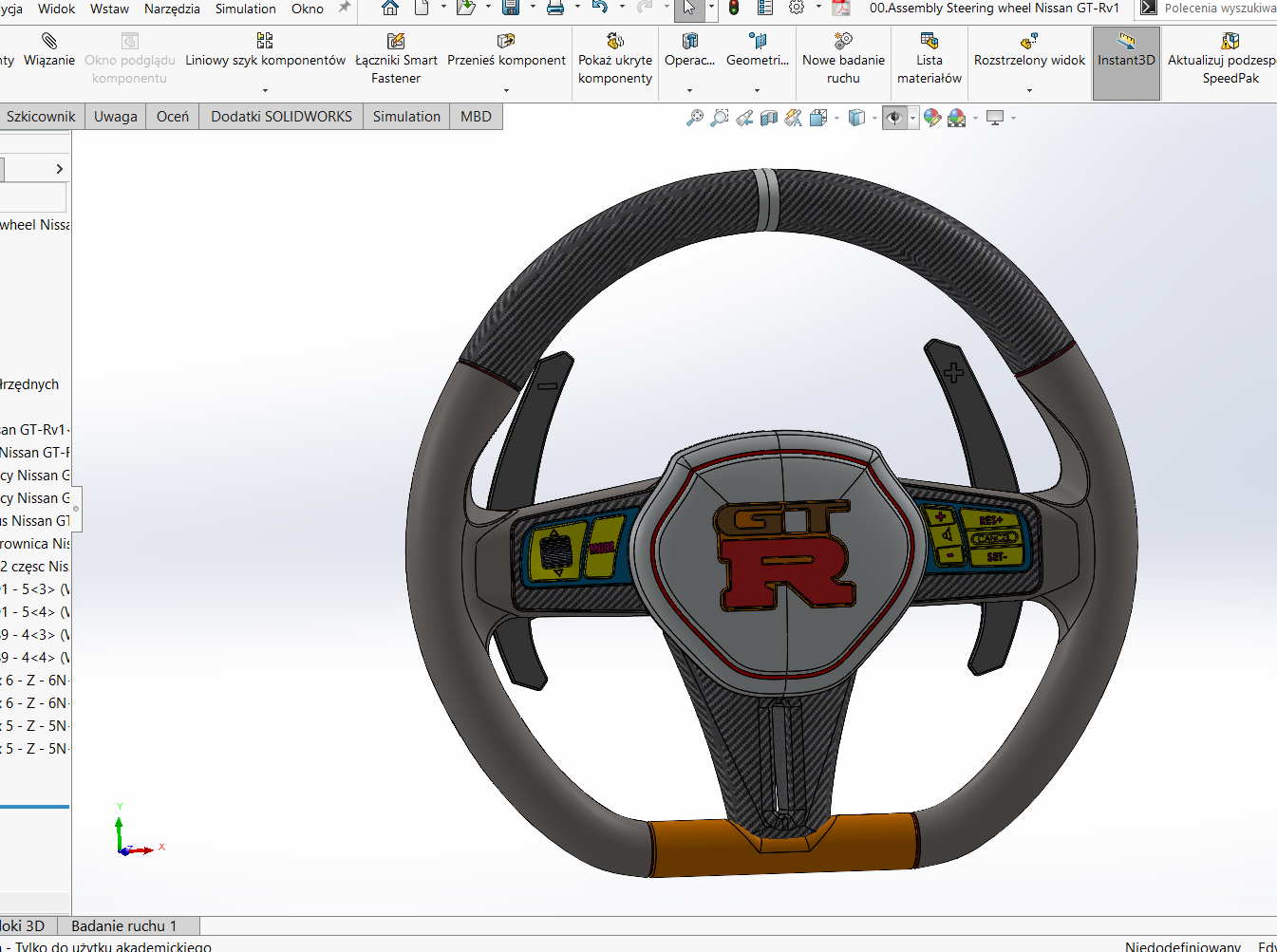Click Lista materiałów button
This screenshot has height=952, width=1277.
pyautogui.click(x=929, y=63)
